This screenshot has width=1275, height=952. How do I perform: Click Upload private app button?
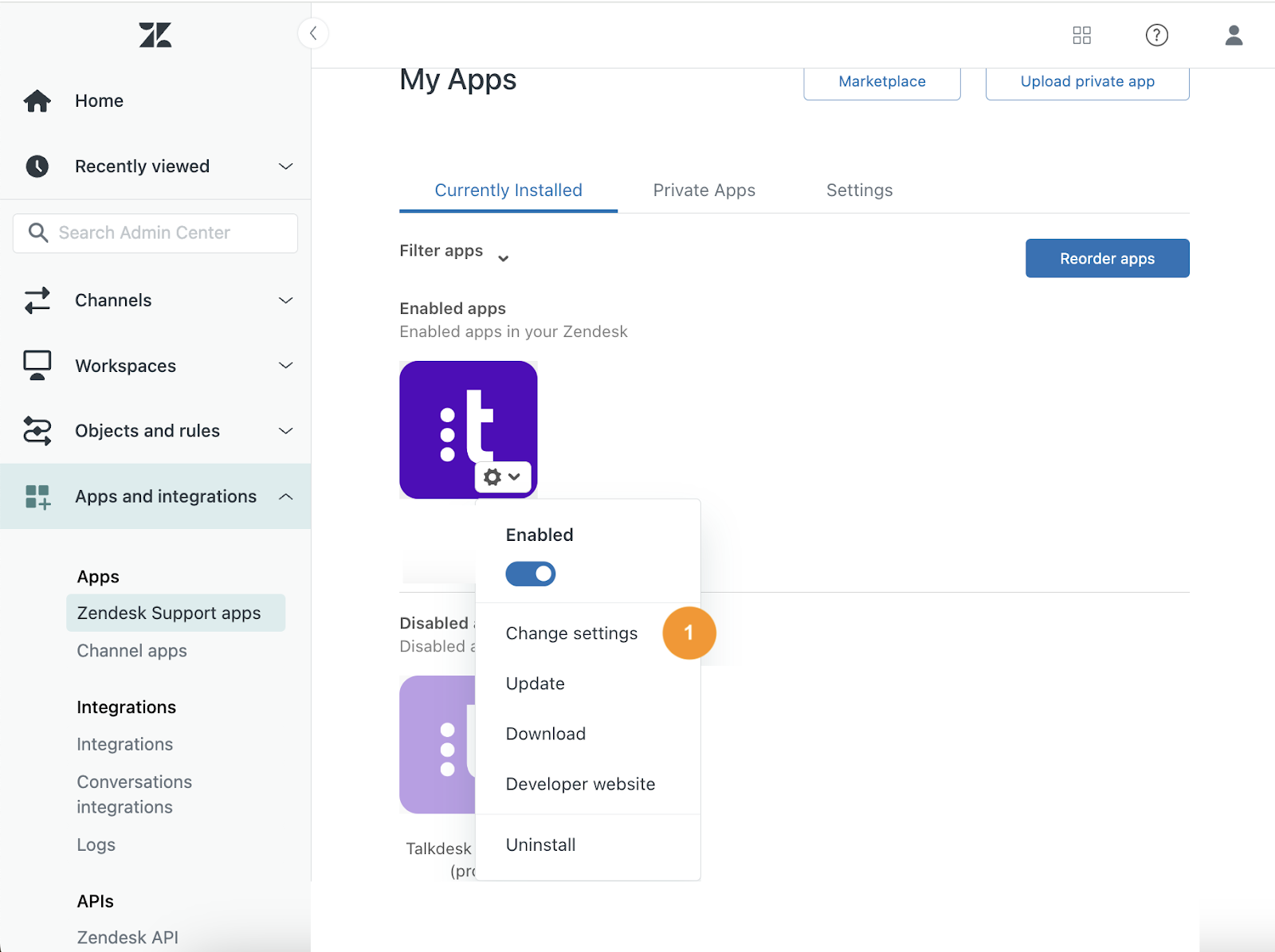(1088, 81)
